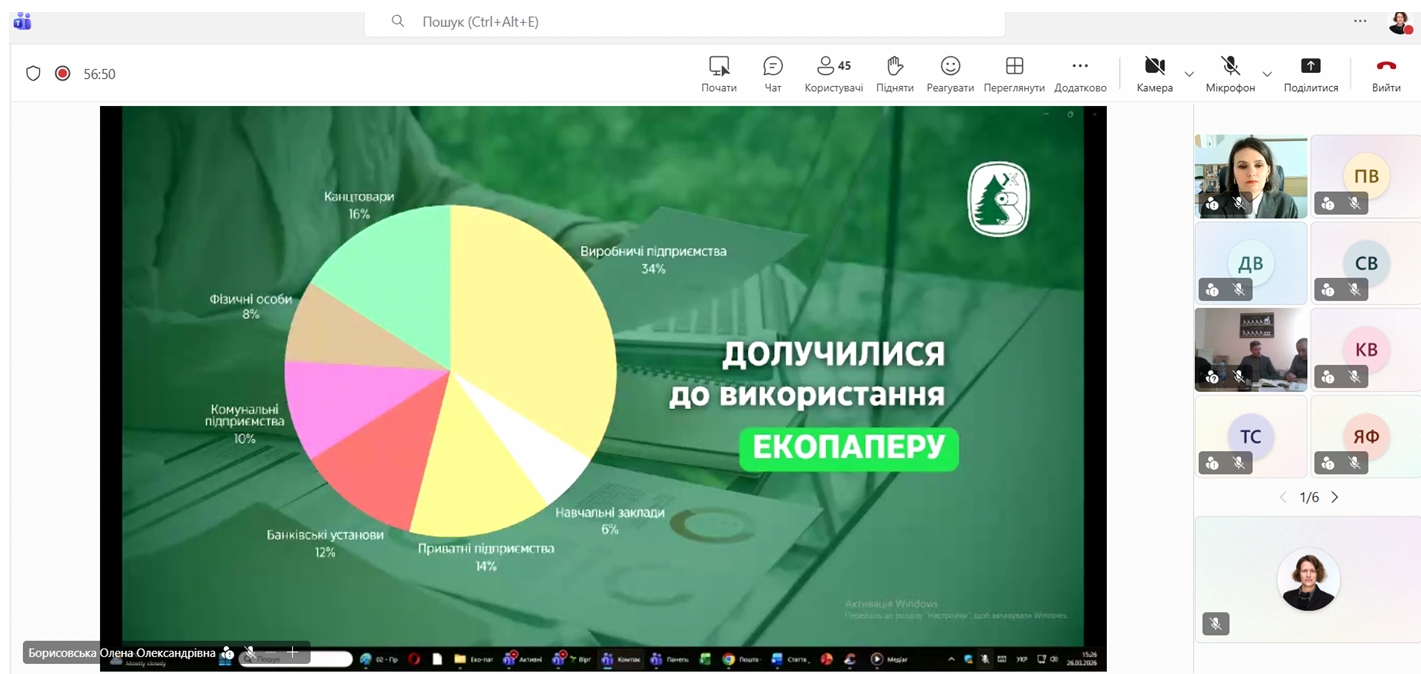Share screen with Поділитися button

(1310, 74)
